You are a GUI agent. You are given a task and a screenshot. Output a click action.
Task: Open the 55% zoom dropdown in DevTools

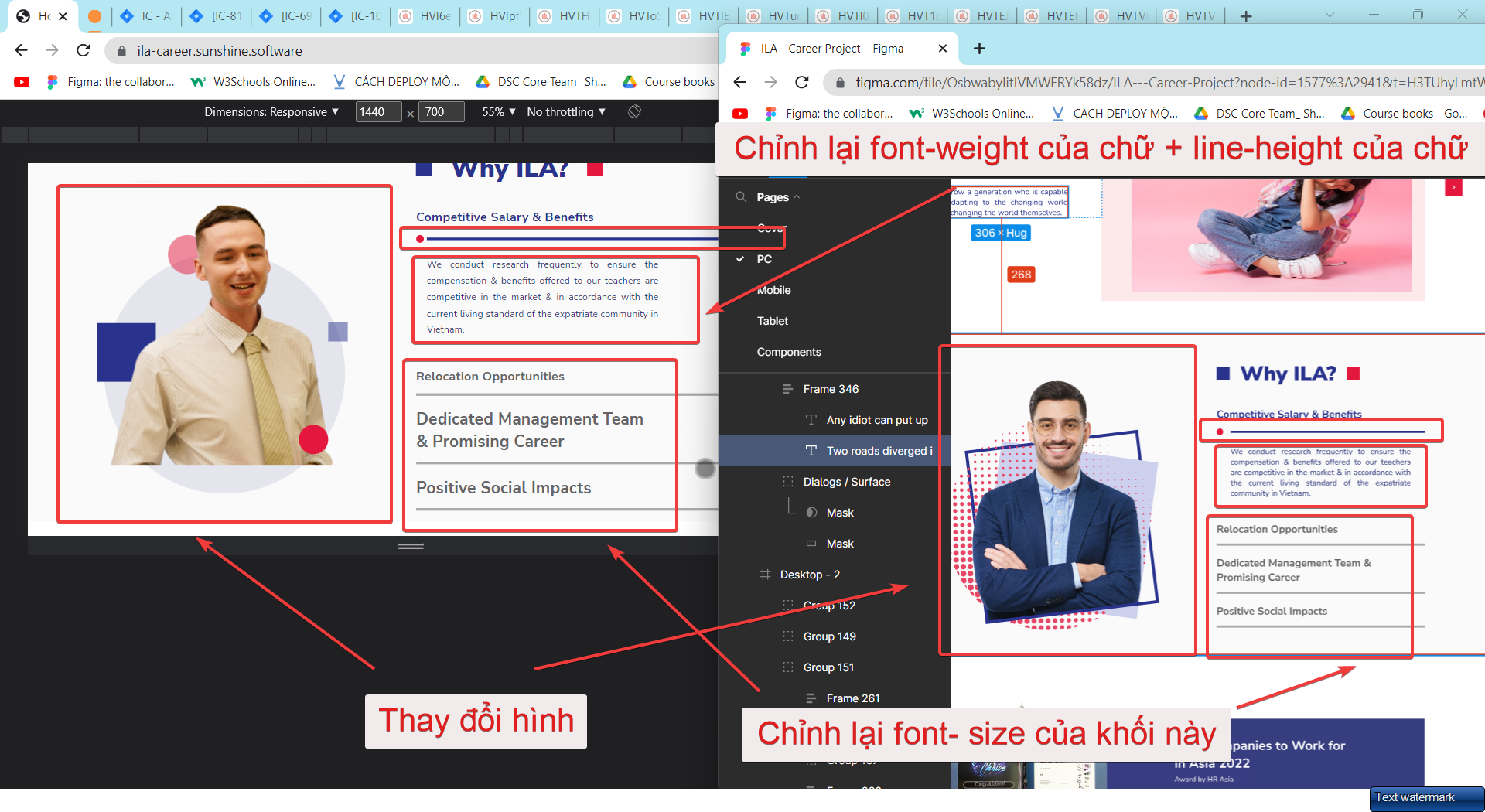[499, 112]
